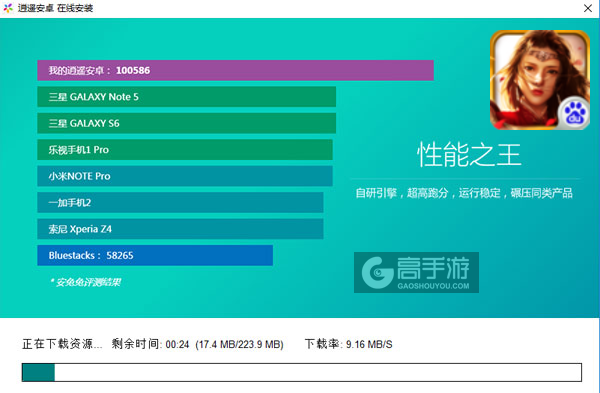The width and height of the screenshot is (600, 393).
Task: Click the 正在下载资源 status text
Action: tap(62, 344)
